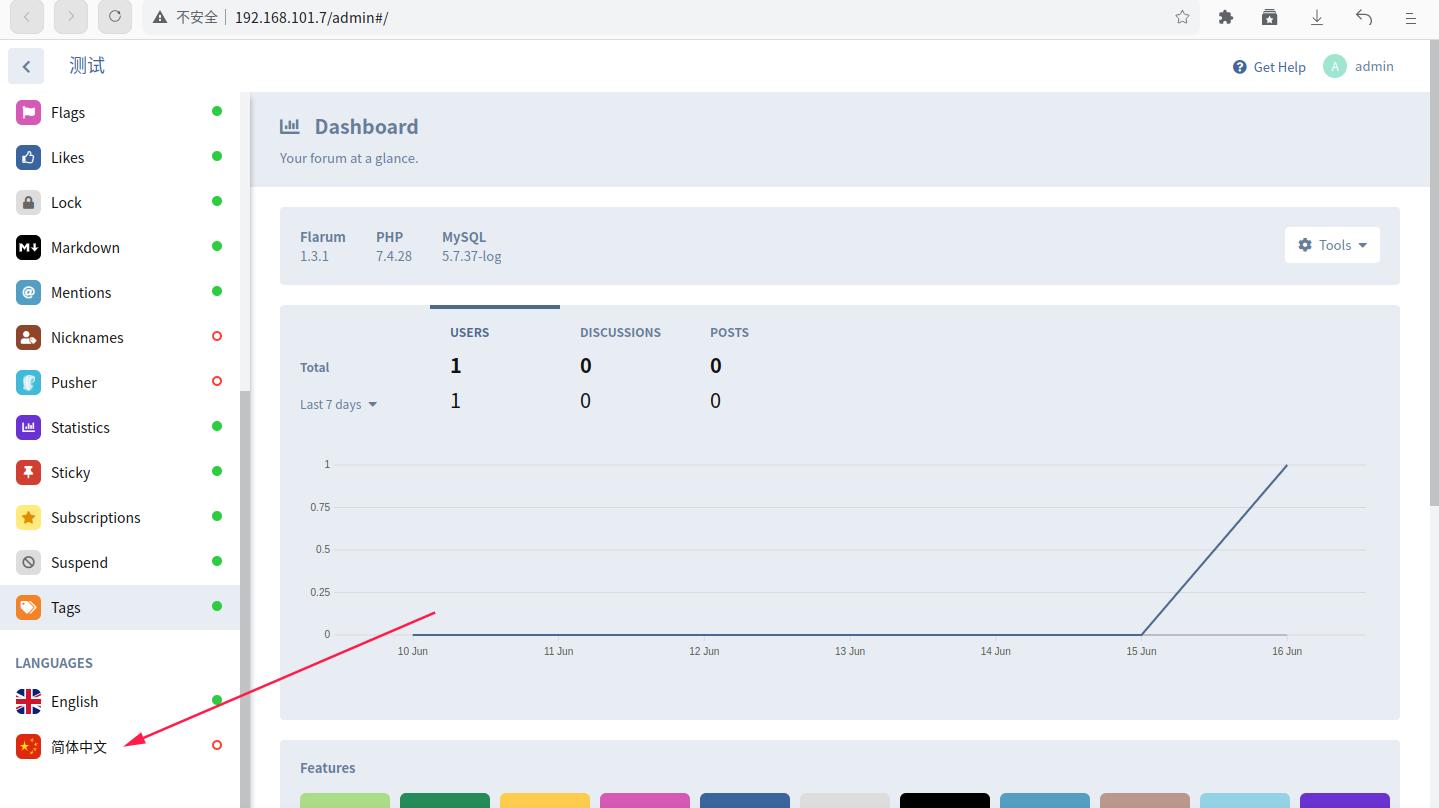The width and height of the screenshot is (1439, 808).
Task: Open the Mentions @ icon
Action: click(28, 292)
